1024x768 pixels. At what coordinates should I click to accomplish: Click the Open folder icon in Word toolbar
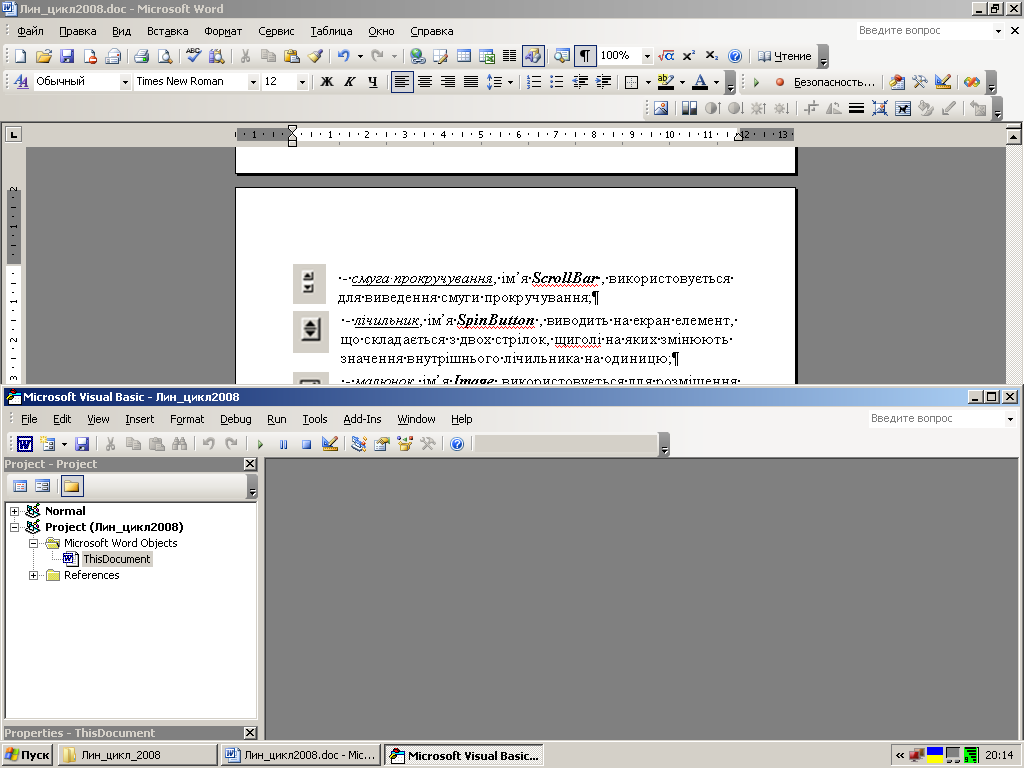pos(44,56)
